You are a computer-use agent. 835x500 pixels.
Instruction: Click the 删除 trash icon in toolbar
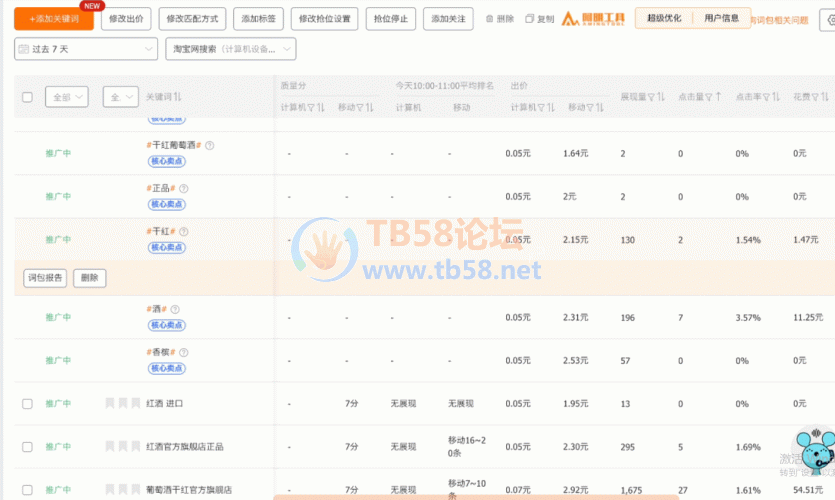point(490,19)
